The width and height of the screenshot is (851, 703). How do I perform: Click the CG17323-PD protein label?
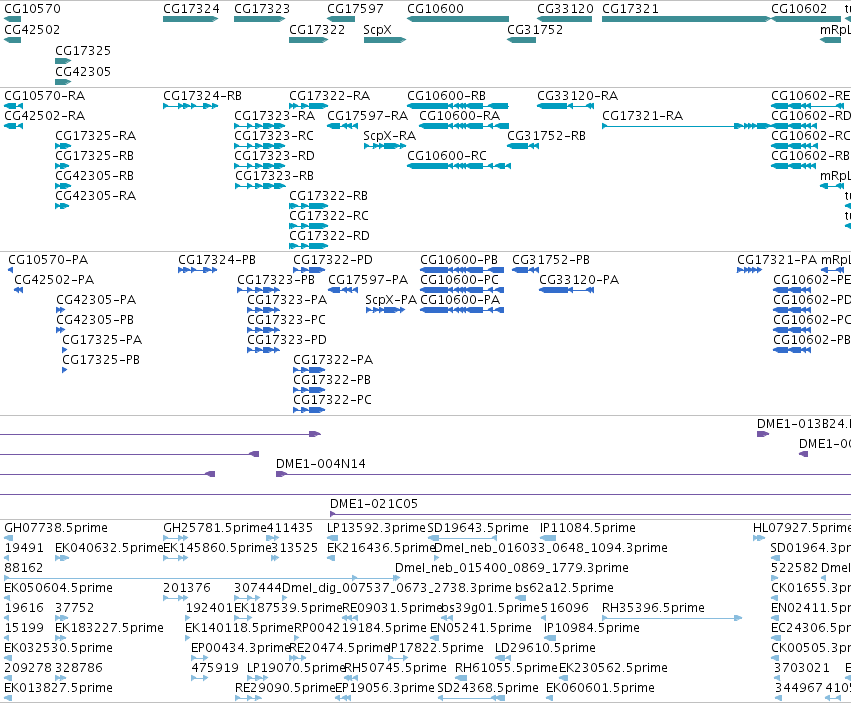click(287, 340)
